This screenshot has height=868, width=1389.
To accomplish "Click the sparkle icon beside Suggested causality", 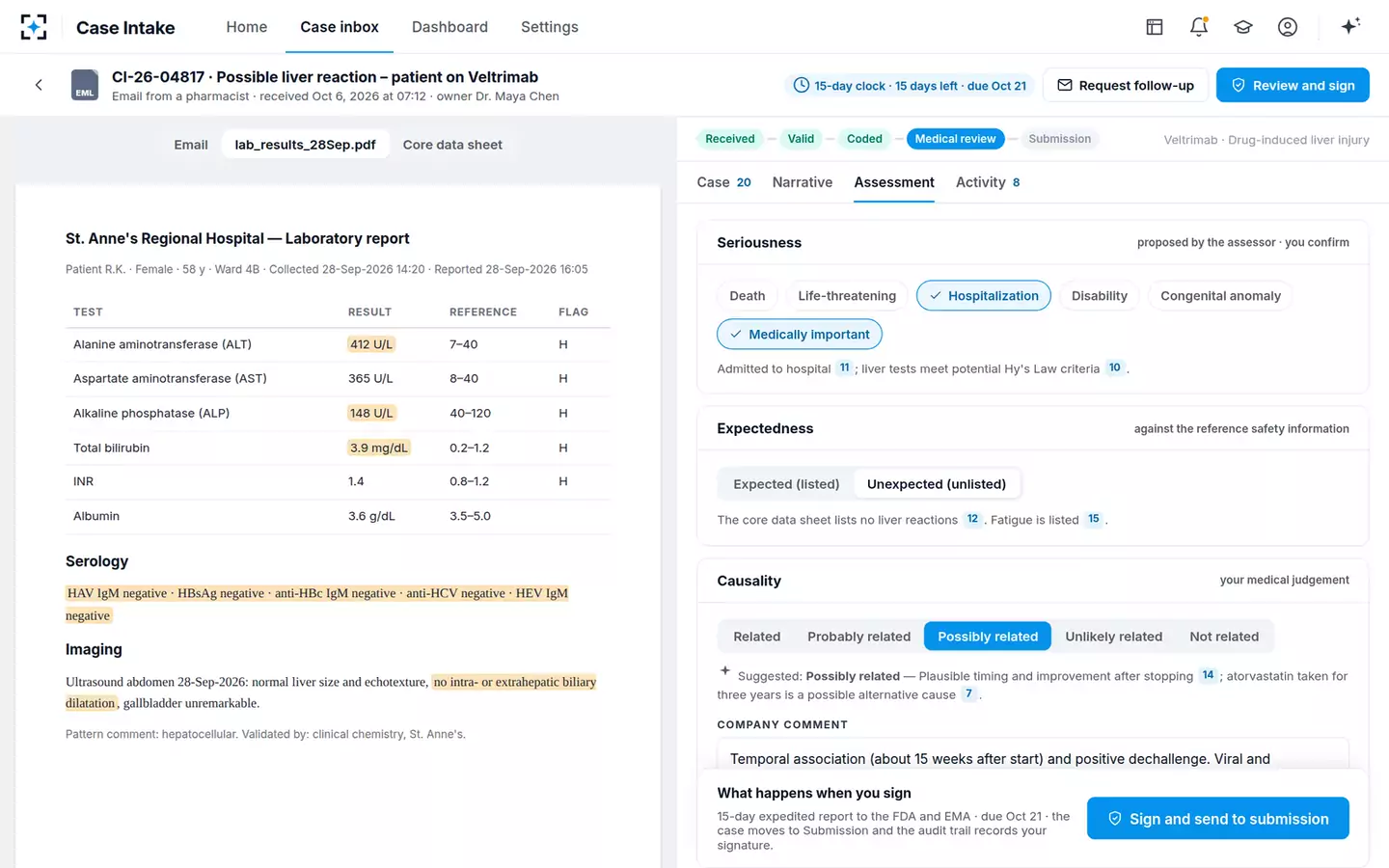I will click(x=725, y=670).
